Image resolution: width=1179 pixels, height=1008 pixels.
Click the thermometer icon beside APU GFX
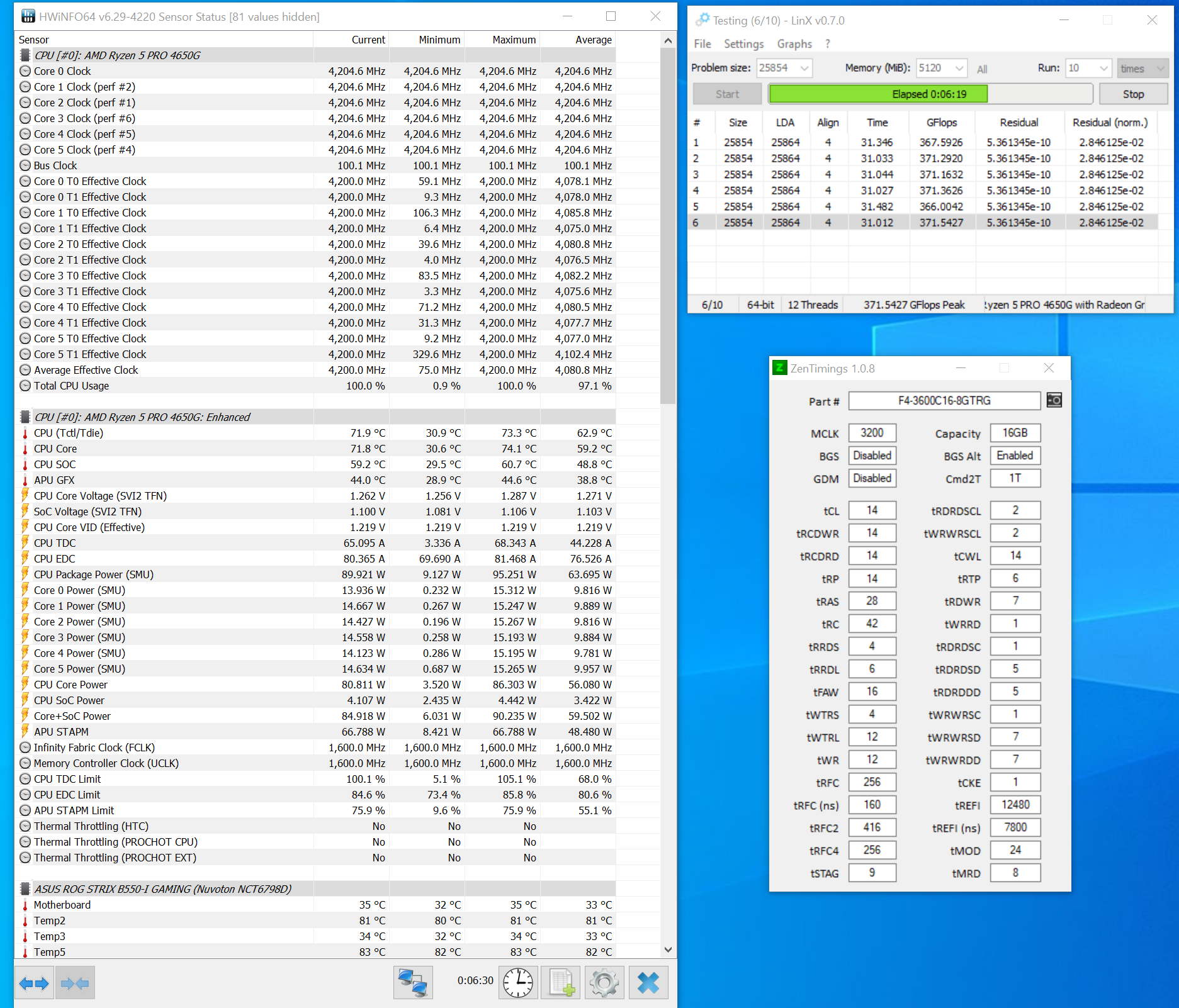25,480
